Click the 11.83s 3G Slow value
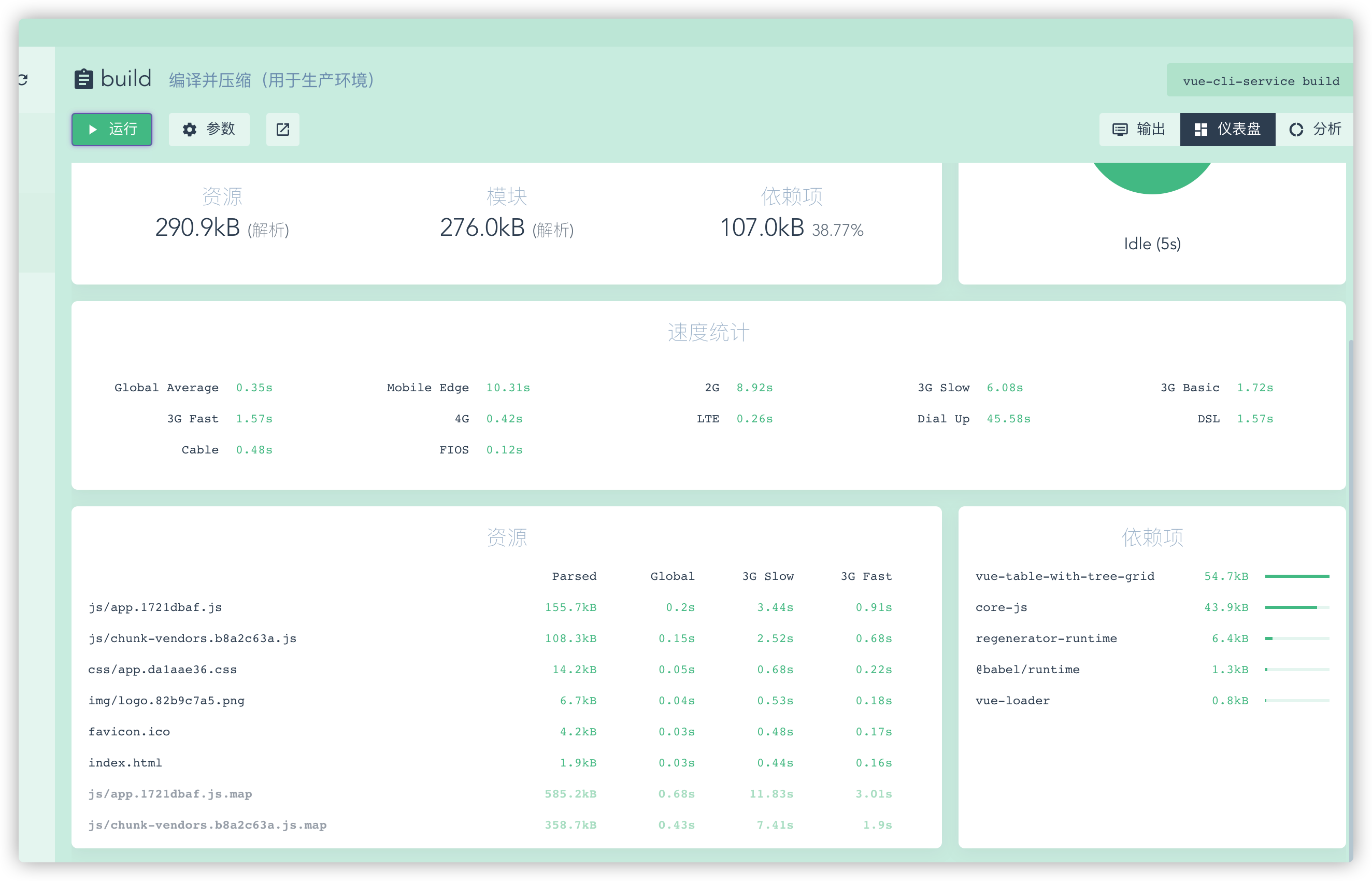 (771, 794)
